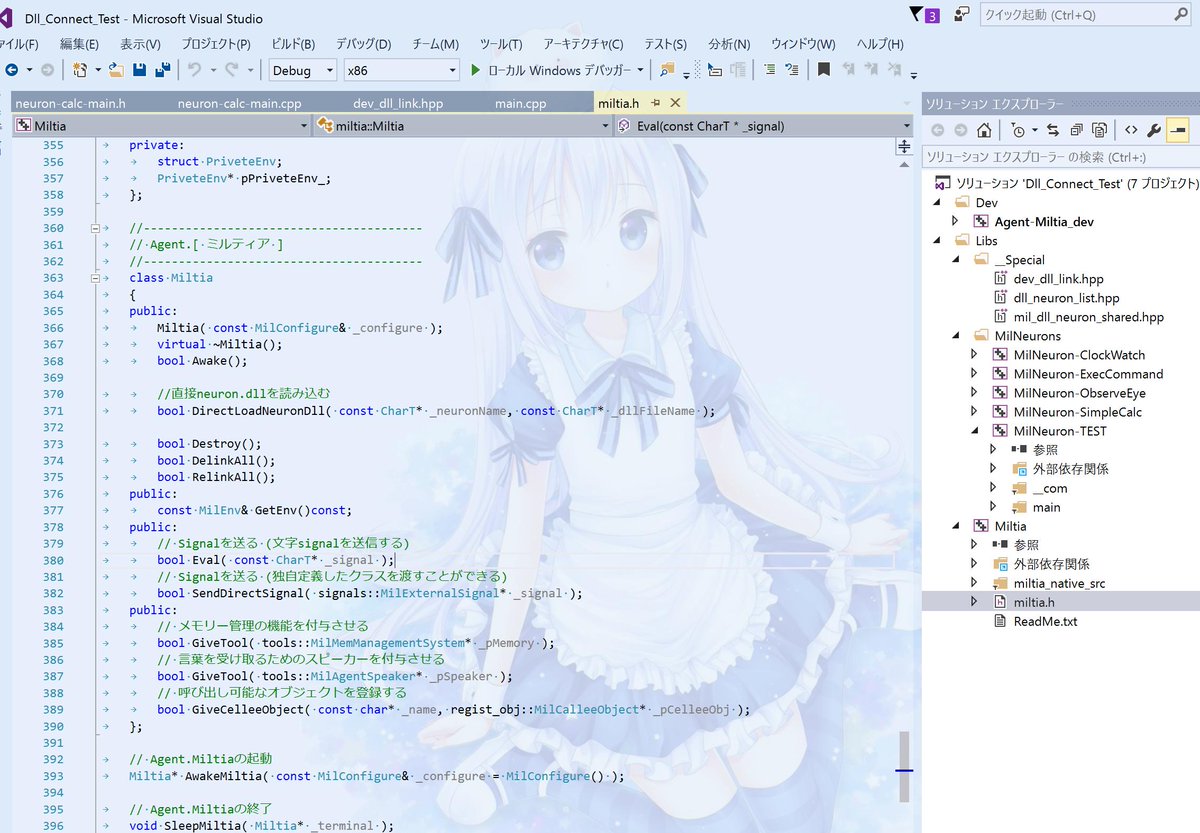Click the Undo arrow icon
This screenshot has height=833, width=1200.
click(x=195, y=70)
